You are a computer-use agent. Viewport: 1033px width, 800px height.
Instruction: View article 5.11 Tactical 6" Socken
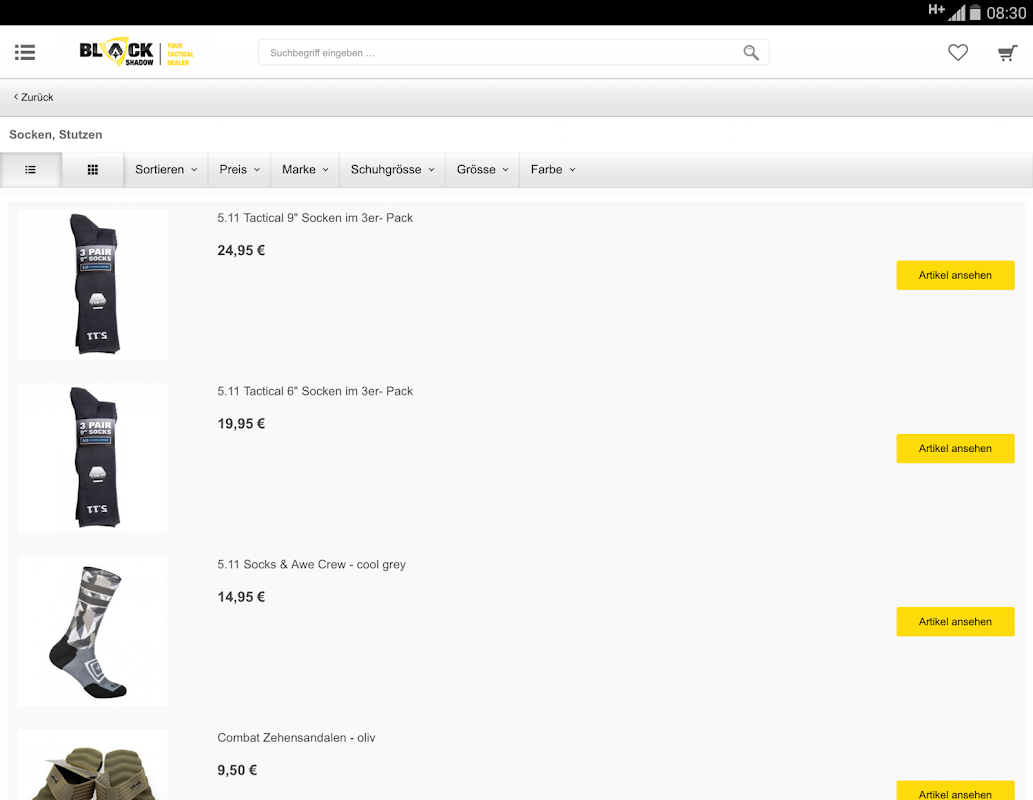click(x=955, y=449)
